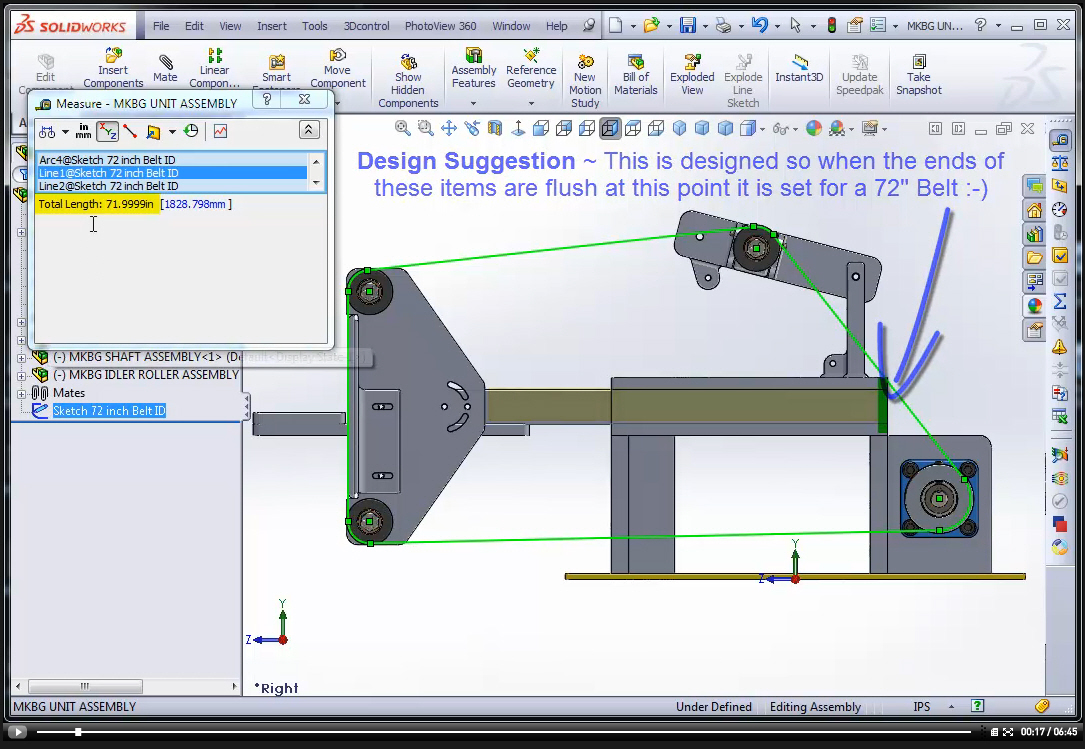Save the document with the floppy disk icon
This screenshot has height=749, width=1085.
tap(688, 26)
